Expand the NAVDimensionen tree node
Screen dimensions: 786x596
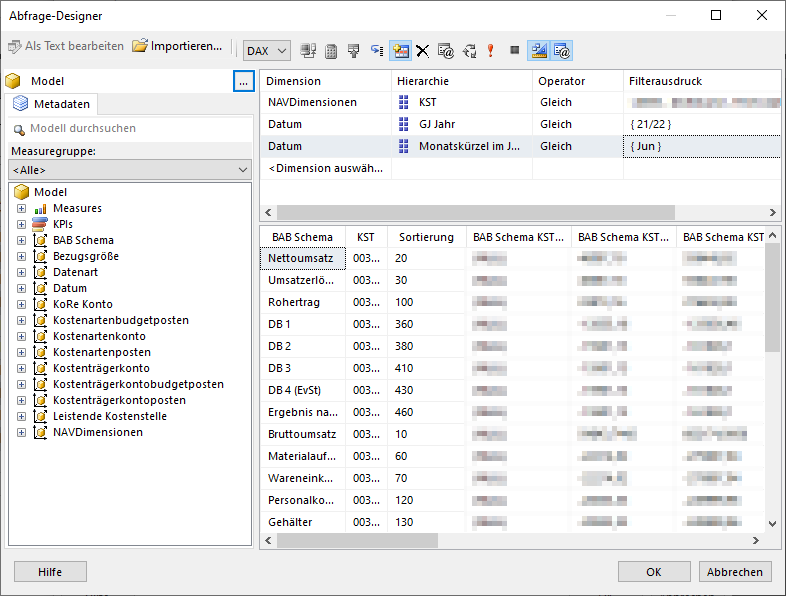tap(22, 432)
